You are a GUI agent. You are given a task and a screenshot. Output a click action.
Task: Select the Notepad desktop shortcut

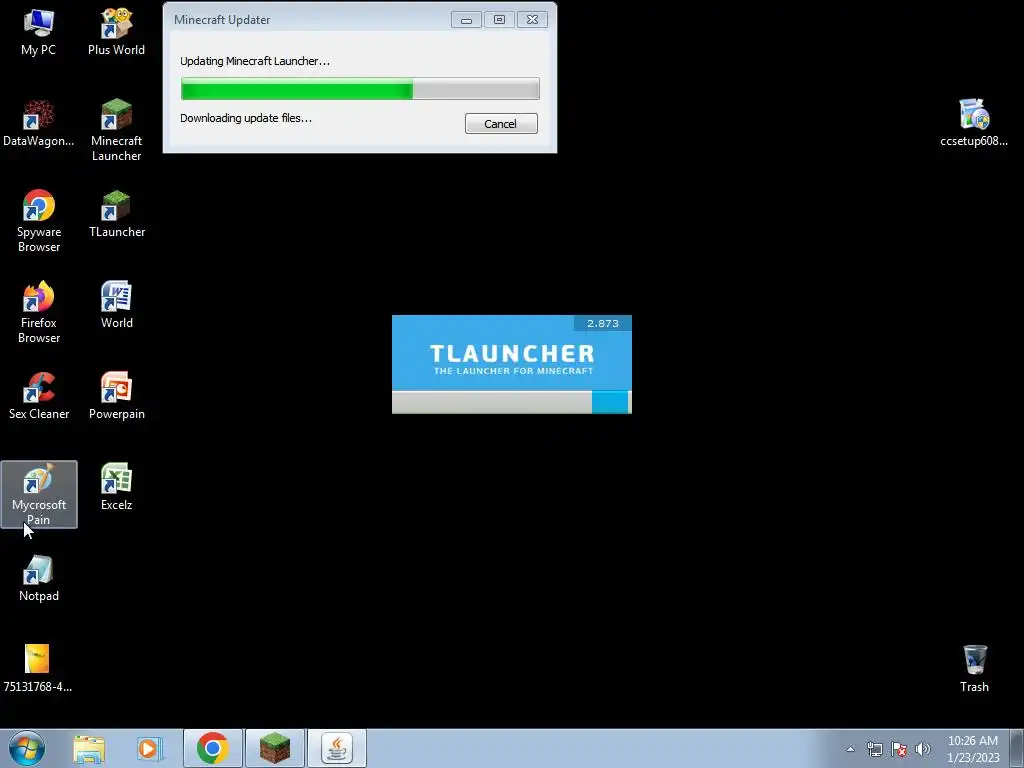(39, 578)
